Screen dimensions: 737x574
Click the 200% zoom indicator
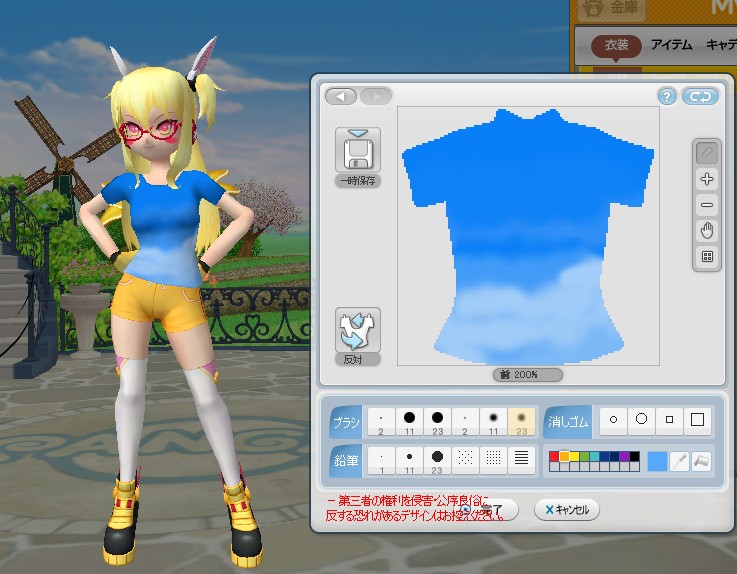pos(527,375)
